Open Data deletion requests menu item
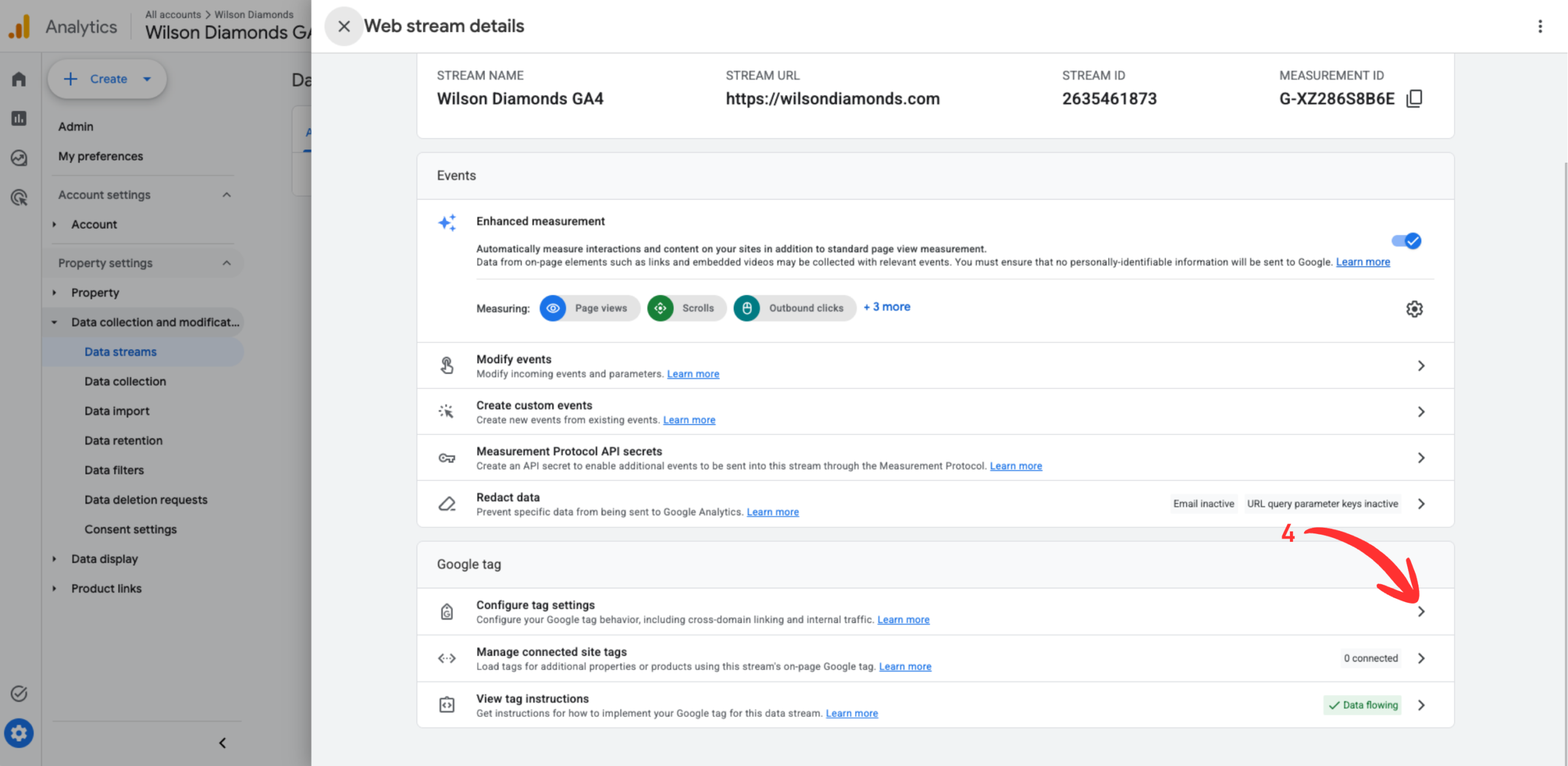 pos(146,500)
